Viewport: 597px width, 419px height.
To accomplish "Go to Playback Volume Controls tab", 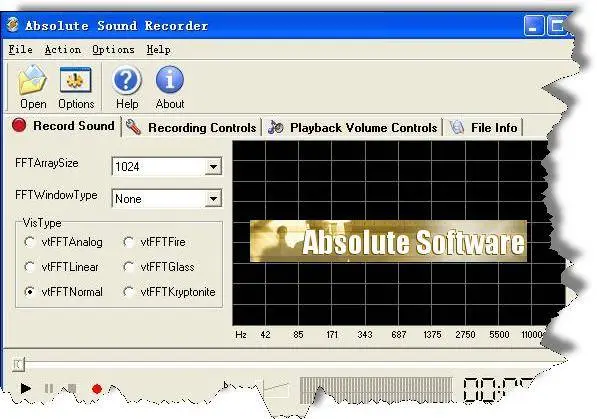I will pos(353,128).
